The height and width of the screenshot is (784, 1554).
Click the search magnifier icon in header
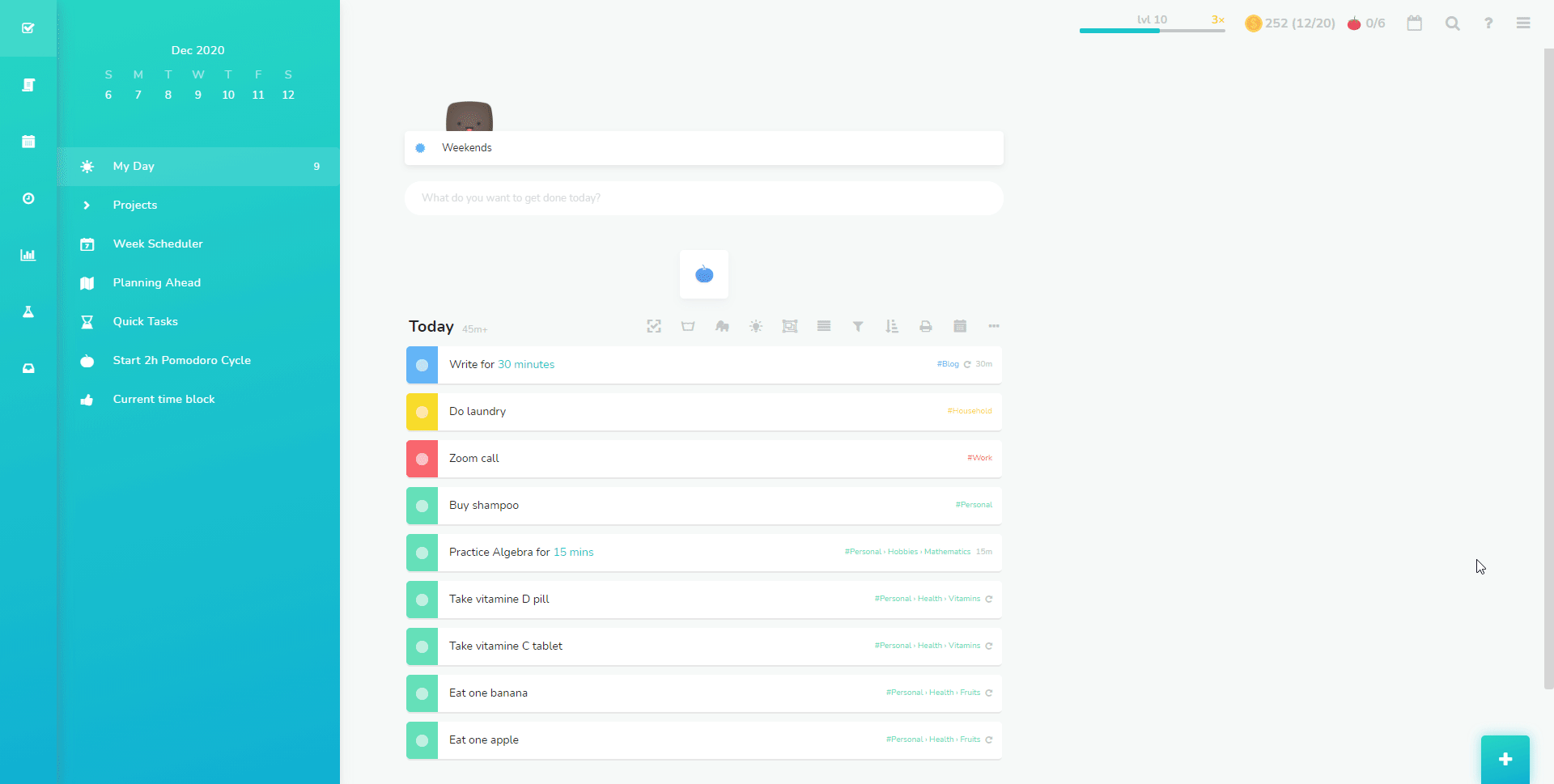click(1453, 23)
